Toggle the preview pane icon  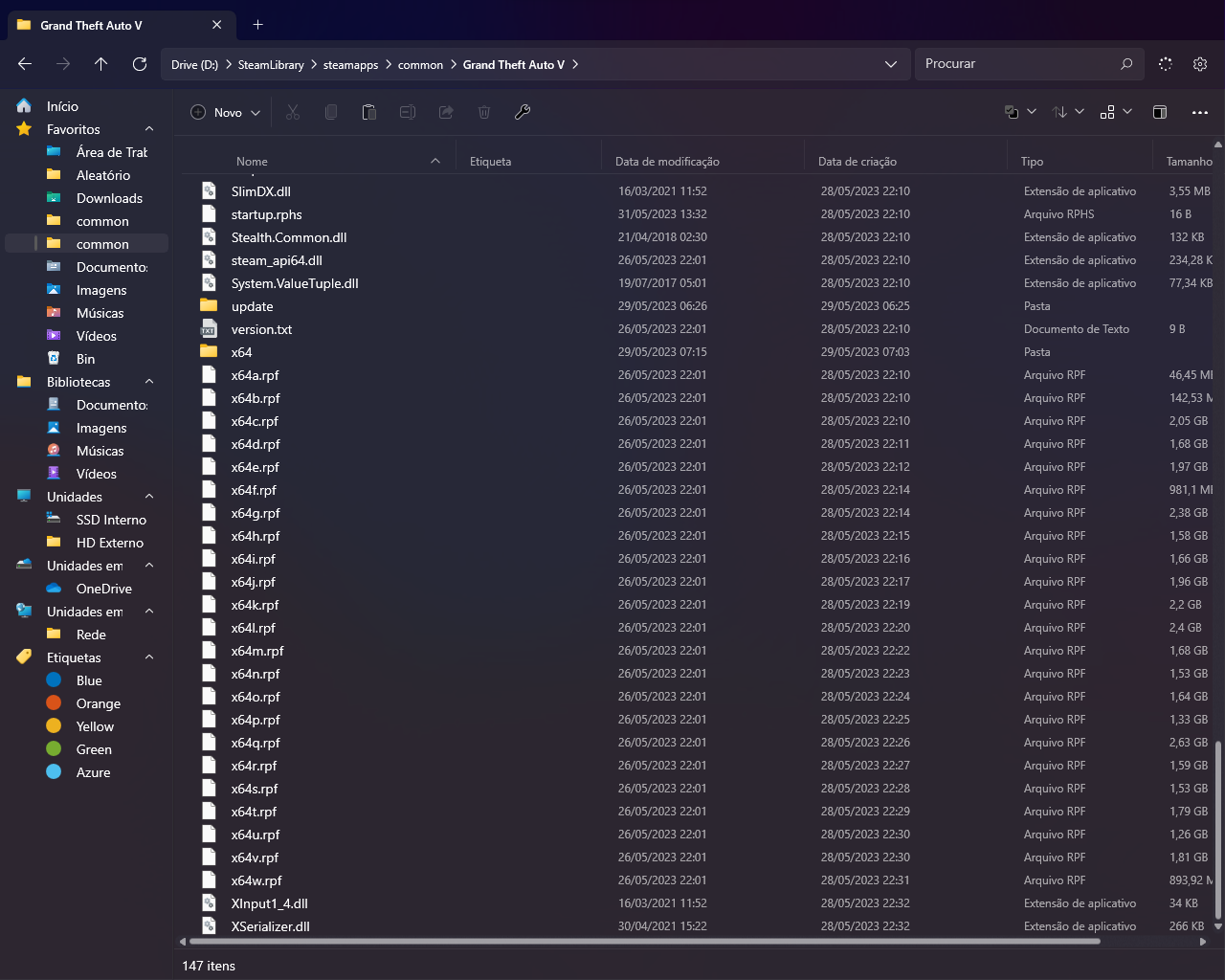[1160, 112]
